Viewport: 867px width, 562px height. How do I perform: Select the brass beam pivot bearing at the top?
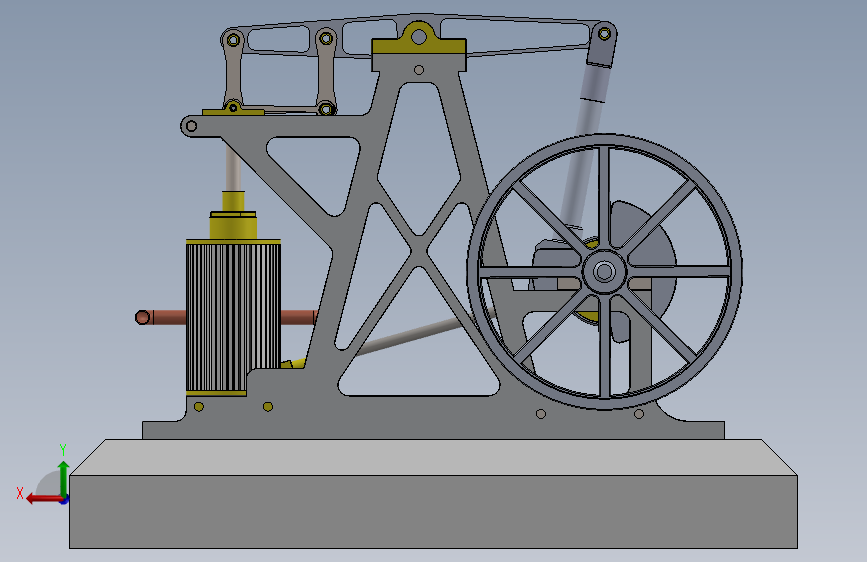pos(419,39)
